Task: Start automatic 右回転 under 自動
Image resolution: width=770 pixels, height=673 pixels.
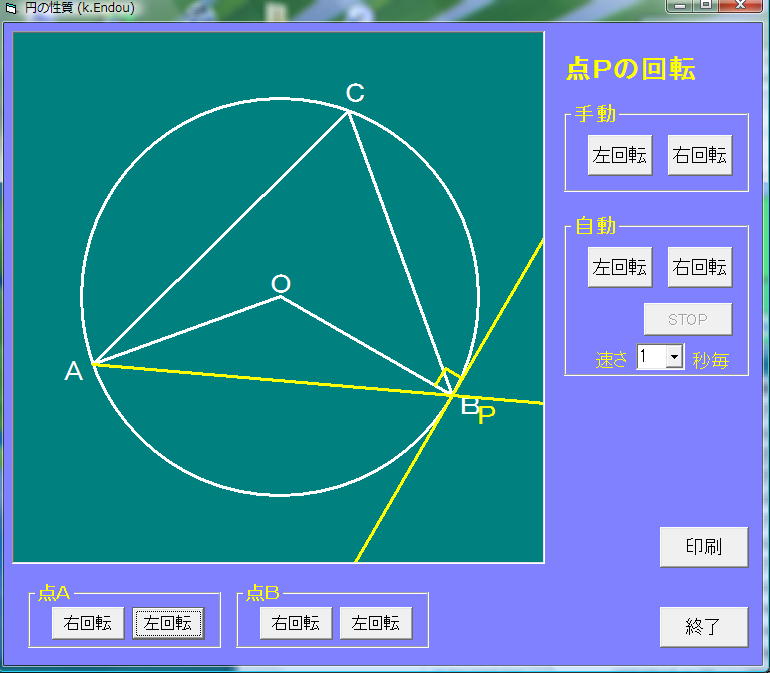Action: [700, 267]
